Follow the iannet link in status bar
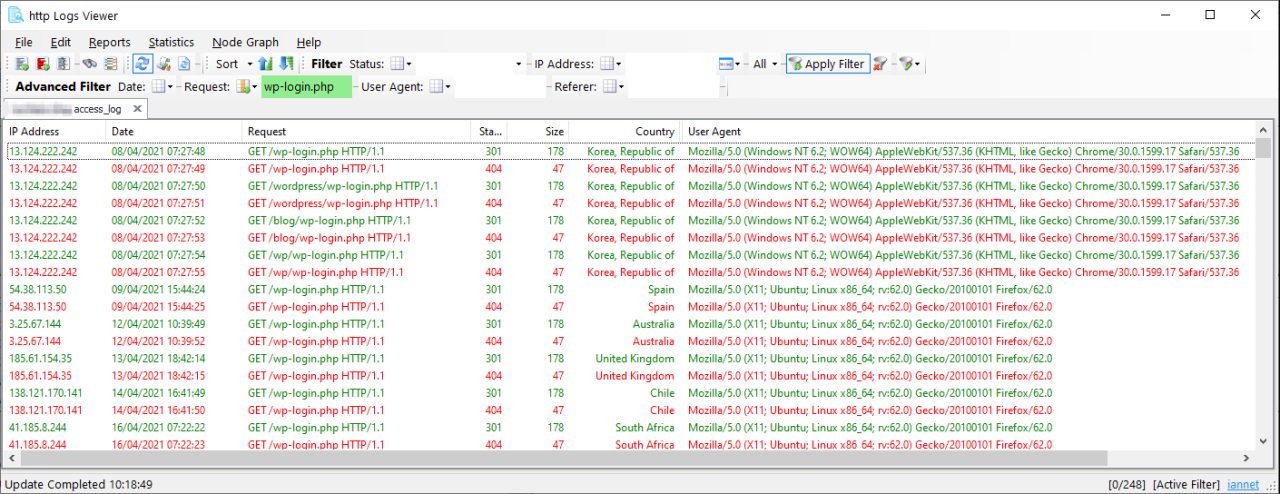Screen dimensions: 1280x494 tap(1243, 485)
